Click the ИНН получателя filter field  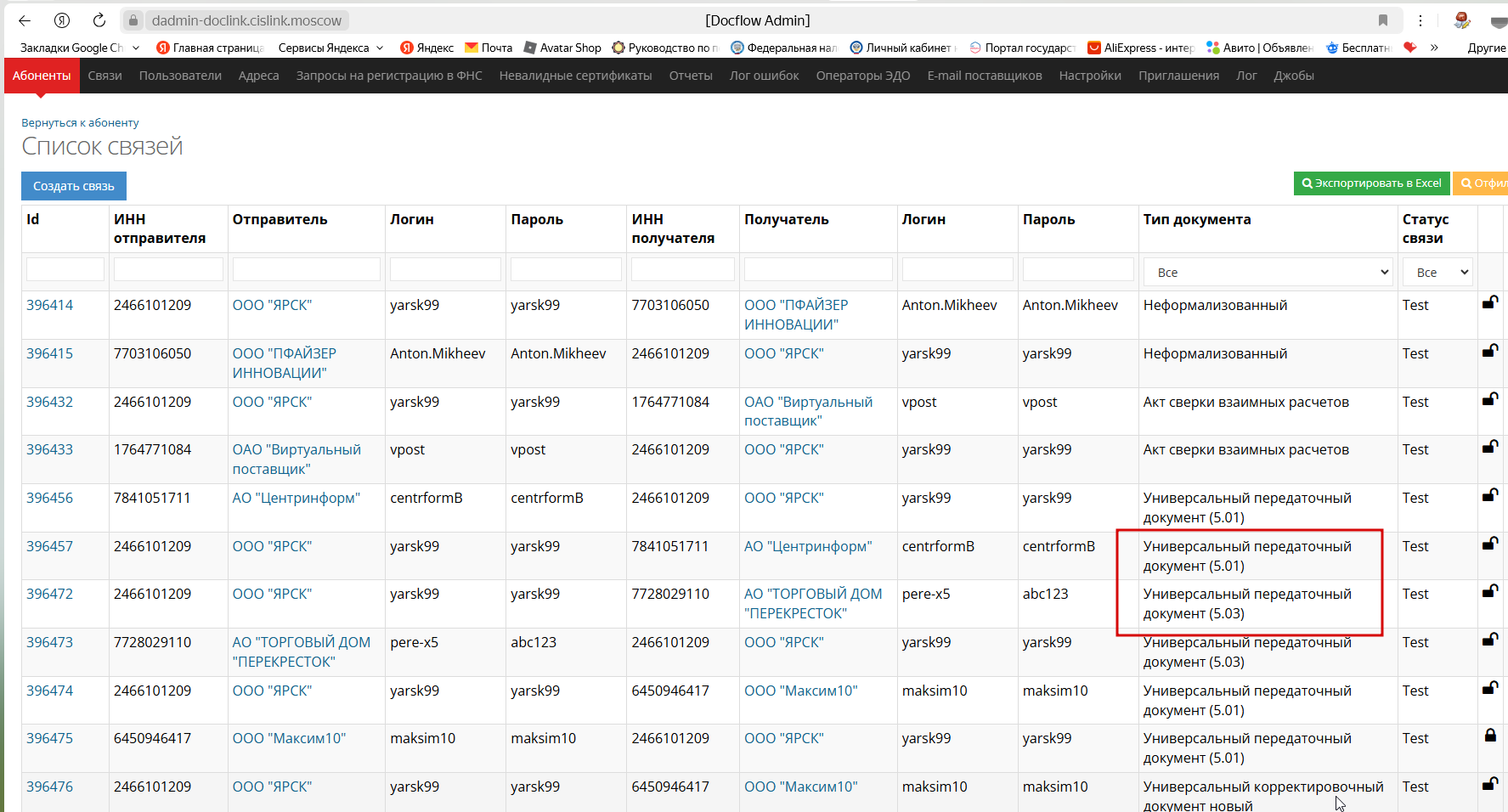pyautogui.click(x=683, y=269)
